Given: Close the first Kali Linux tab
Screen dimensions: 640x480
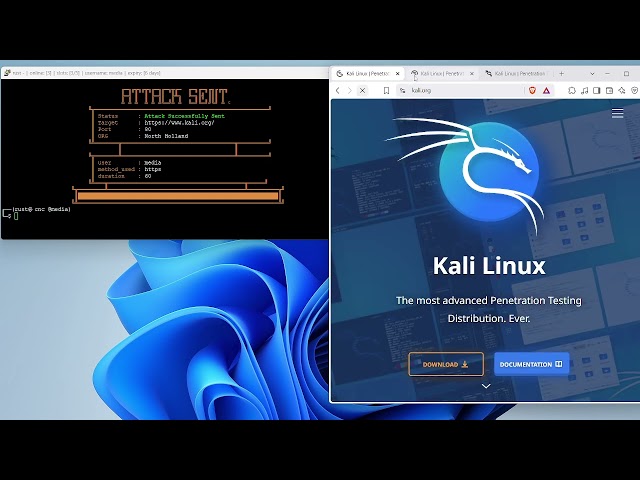Looking at the screenshot, I should (x=398, y=73).
